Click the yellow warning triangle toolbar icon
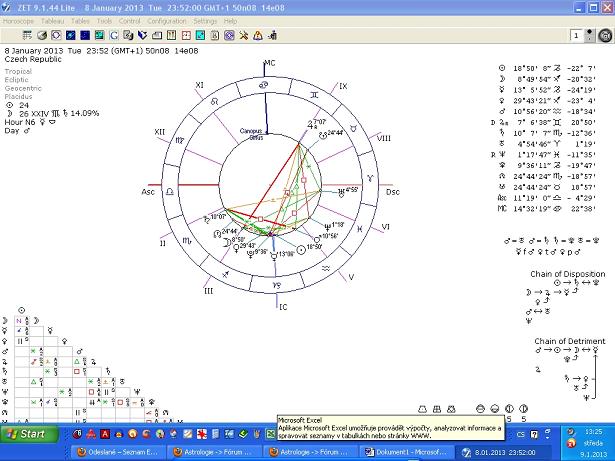This screenshot has width=615, height=461. 258,36
